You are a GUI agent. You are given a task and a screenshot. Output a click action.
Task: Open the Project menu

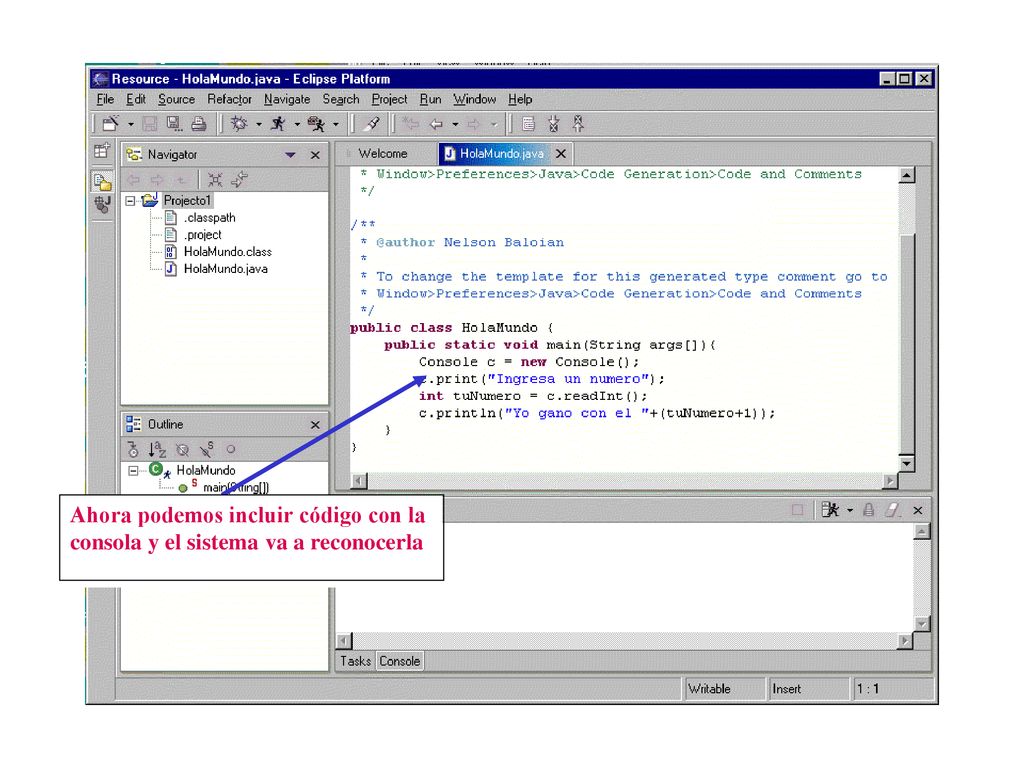coord(389,99)
